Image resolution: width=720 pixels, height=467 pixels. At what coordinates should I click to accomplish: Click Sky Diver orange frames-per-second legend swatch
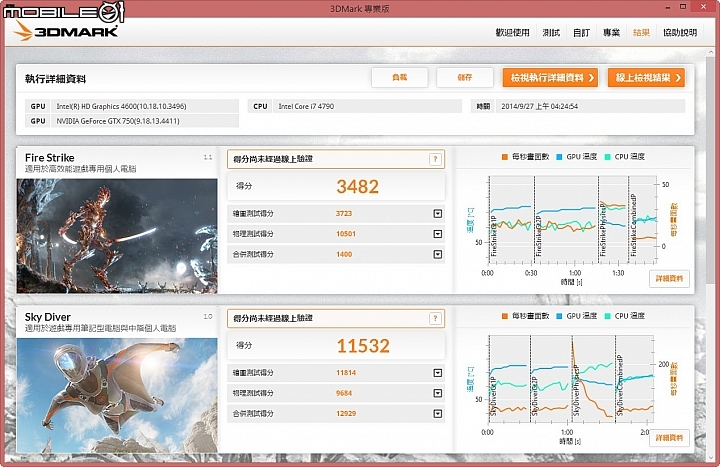tap(505, 316)
